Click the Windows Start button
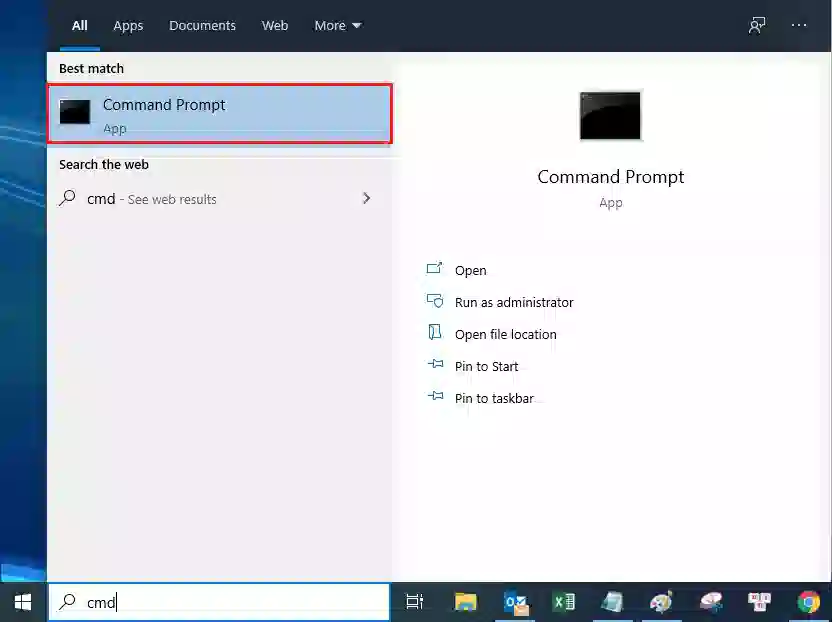 [23, 601]
